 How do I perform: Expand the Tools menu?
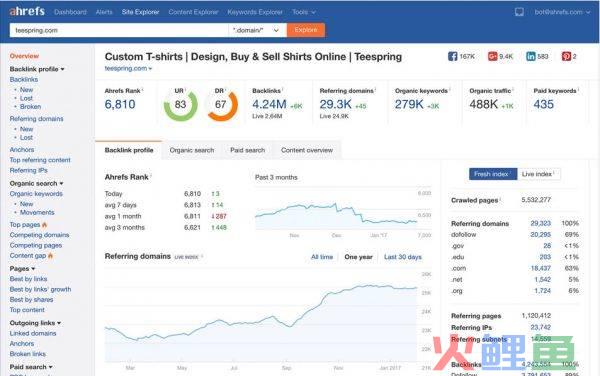pyautogui.click(x=304, y=12)
